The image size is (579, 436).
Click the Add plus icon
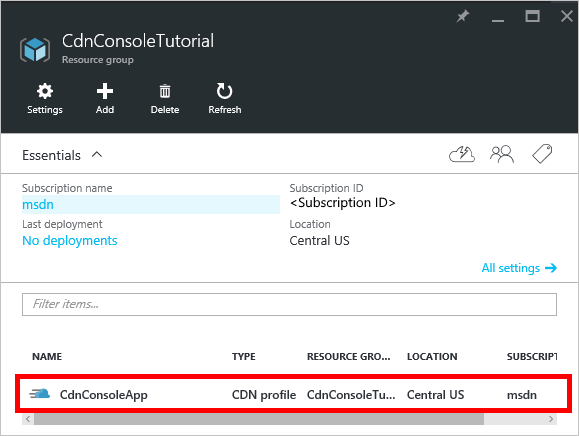click(x=105, y=91)
